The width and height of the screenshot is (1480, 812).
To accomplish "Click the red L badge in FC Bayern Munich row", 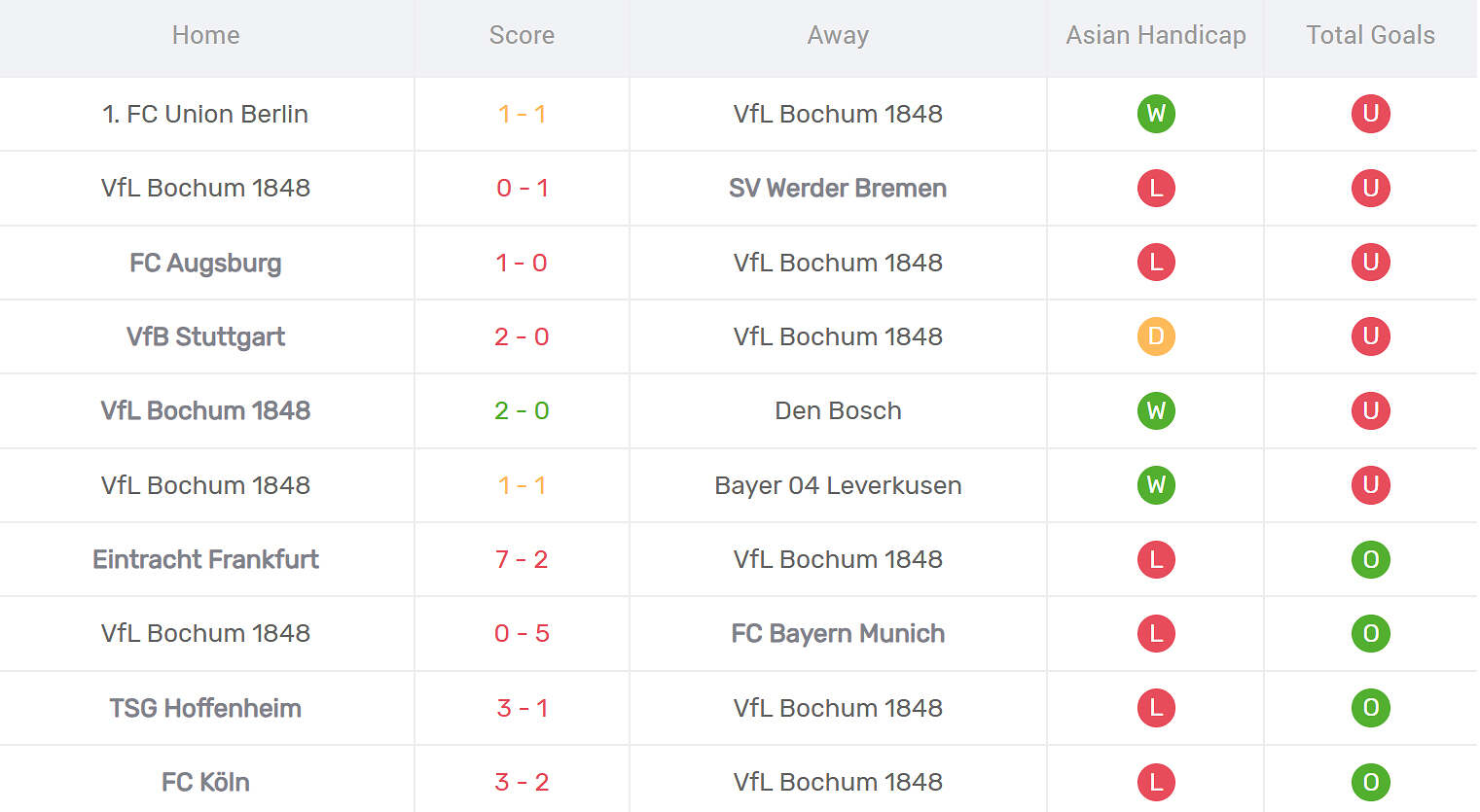I will pos(1156,633).
